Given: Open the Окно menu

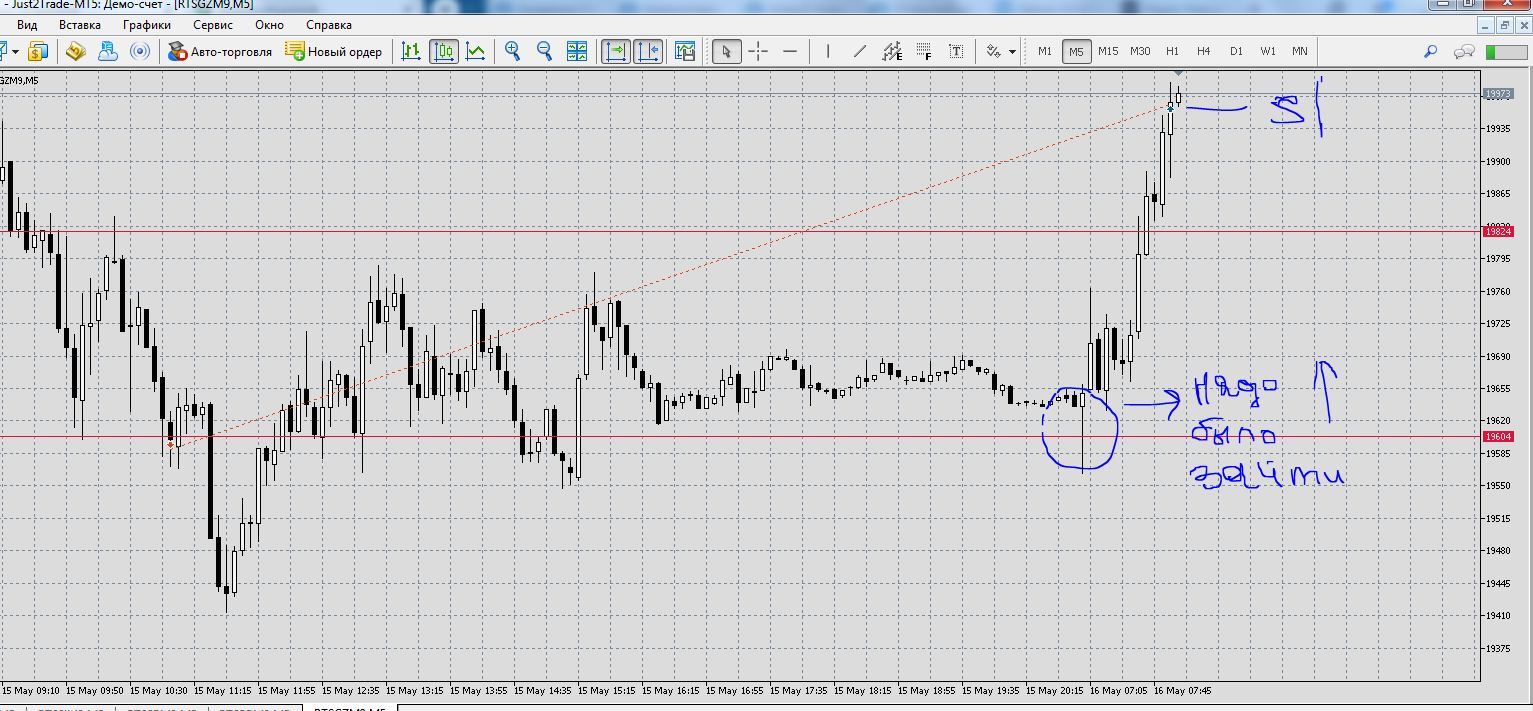Looking at the screenshot, I should (269, 25).
